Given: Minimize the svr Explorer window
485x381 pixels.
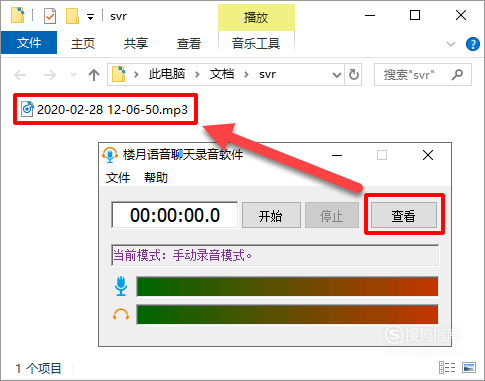Looking at the screenshot, I should pos(370,15).
